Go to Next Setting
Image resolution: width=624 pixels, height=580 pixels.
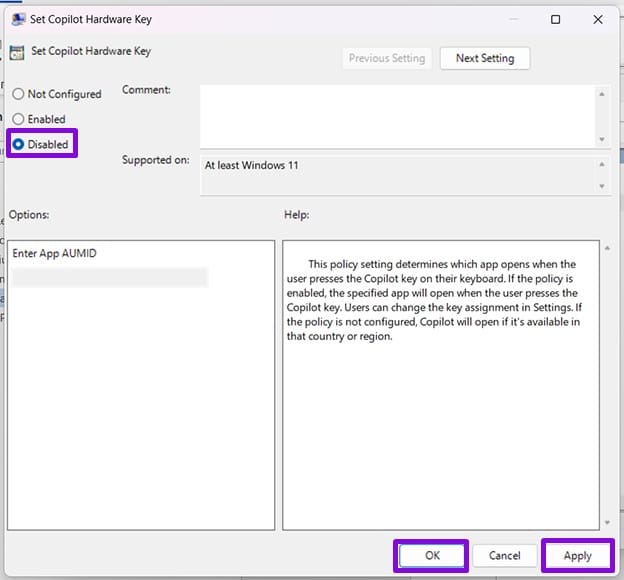coord(485,59)
